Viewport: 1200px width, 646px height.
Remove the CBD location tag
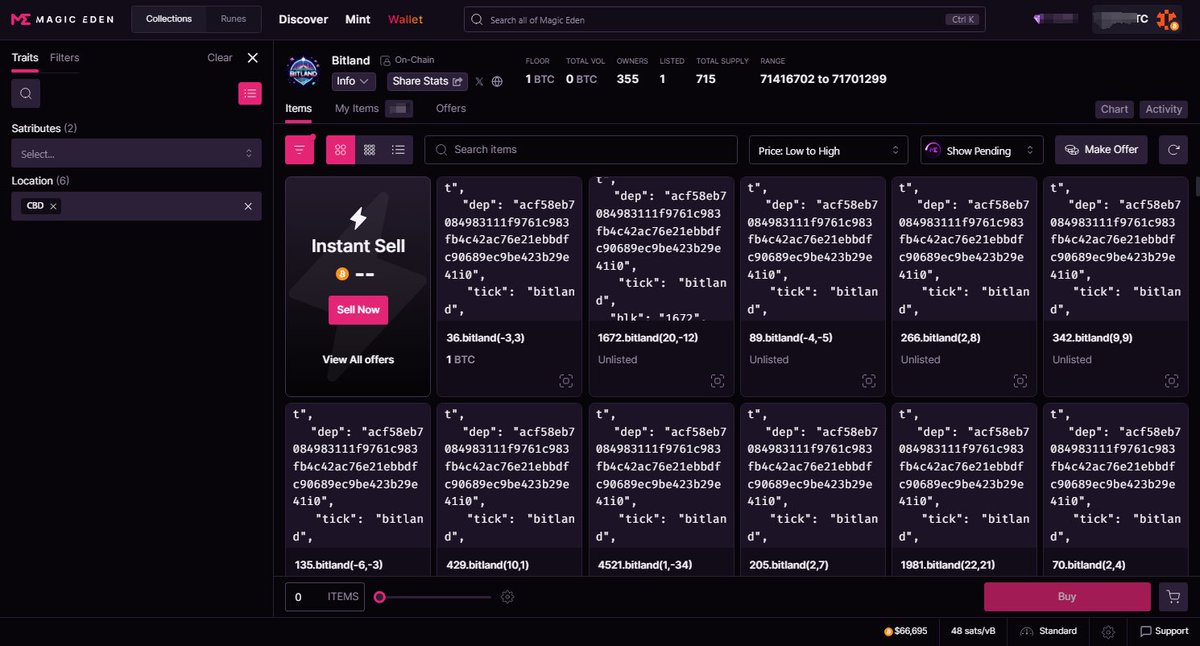tap(53, 206)
